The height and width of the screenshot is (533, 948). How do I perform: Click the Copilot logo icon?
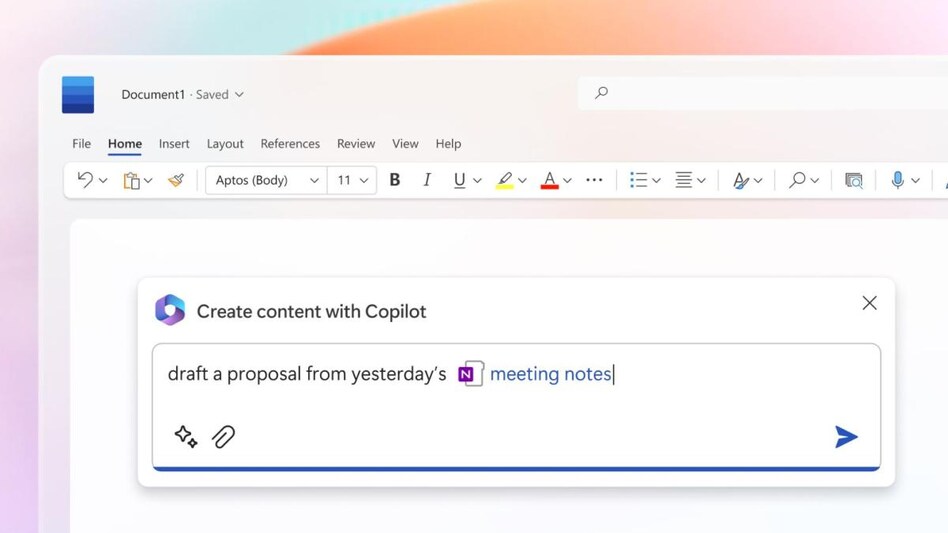pos(170,311)
